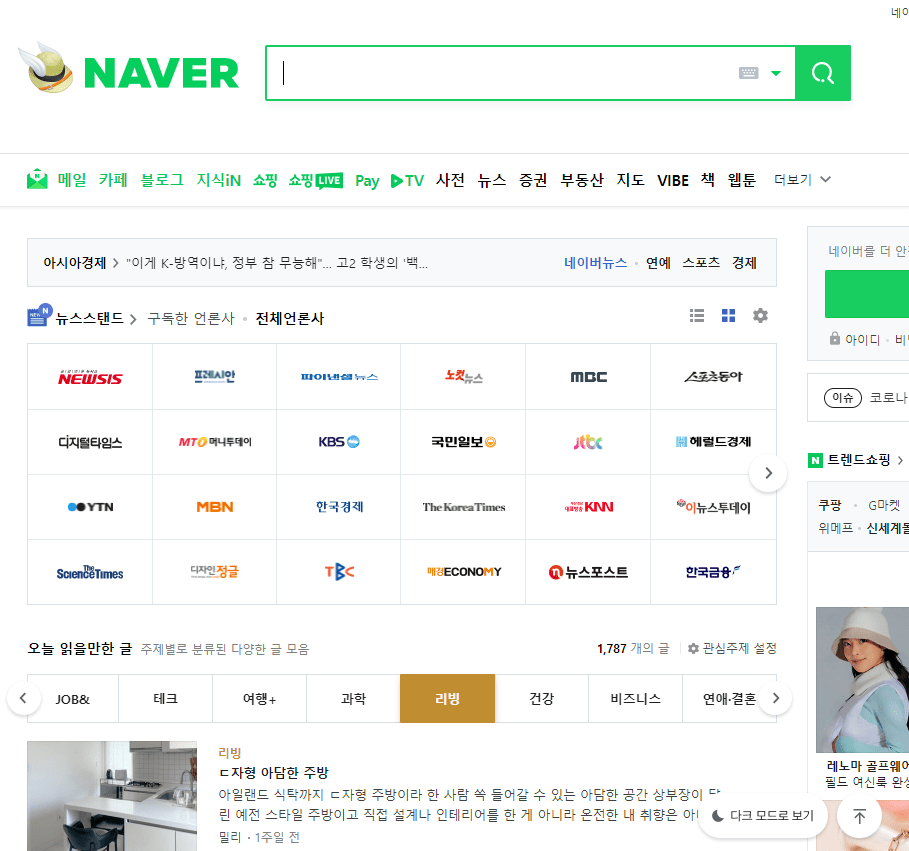This screenshot has width=909, height=851.
Task: Open 노컷뉴스 press logo
Action: coord(464,377)
